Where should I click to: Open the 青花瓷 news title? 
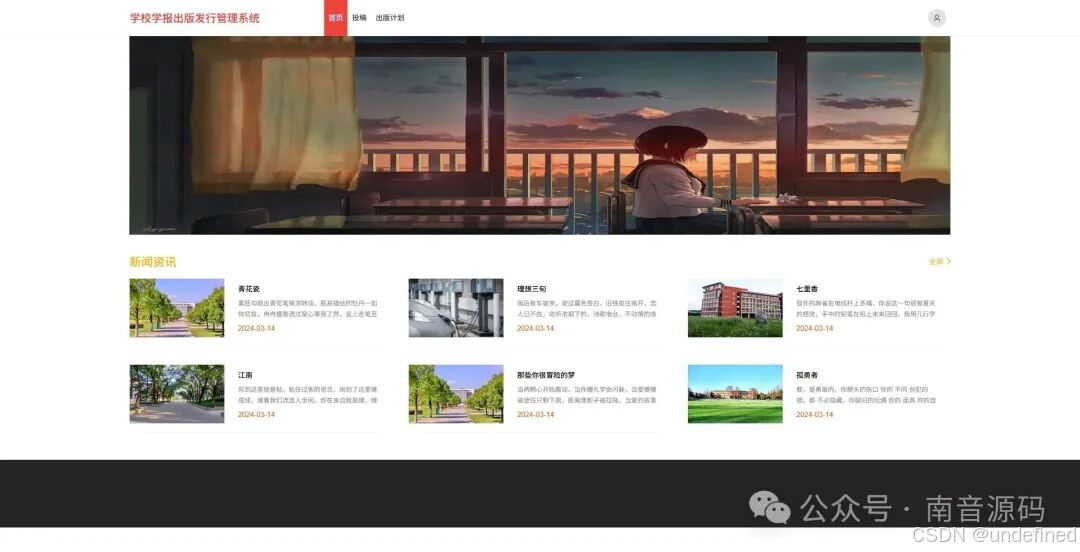point(249,289)
